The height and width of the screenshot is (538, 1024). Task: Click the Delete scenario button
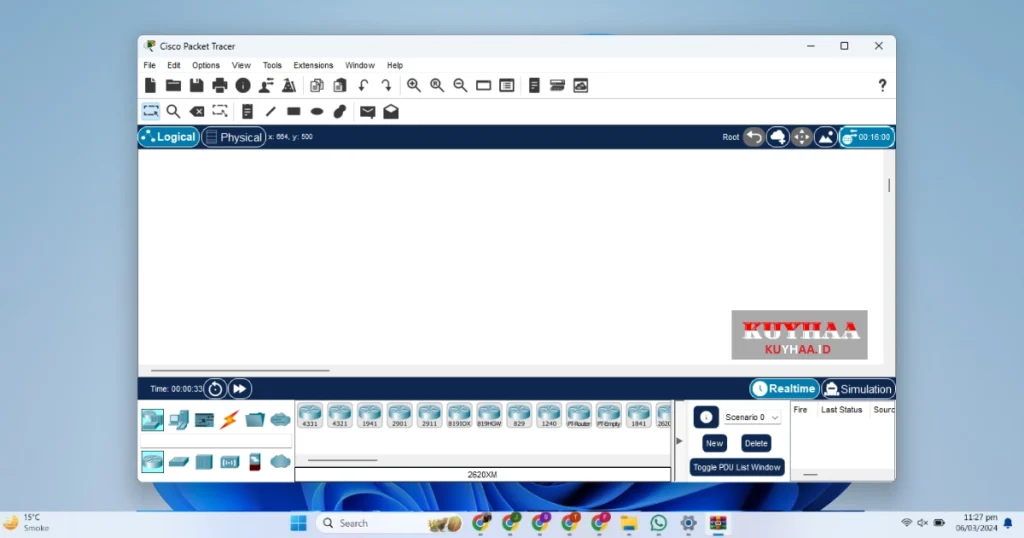(756, 443)
